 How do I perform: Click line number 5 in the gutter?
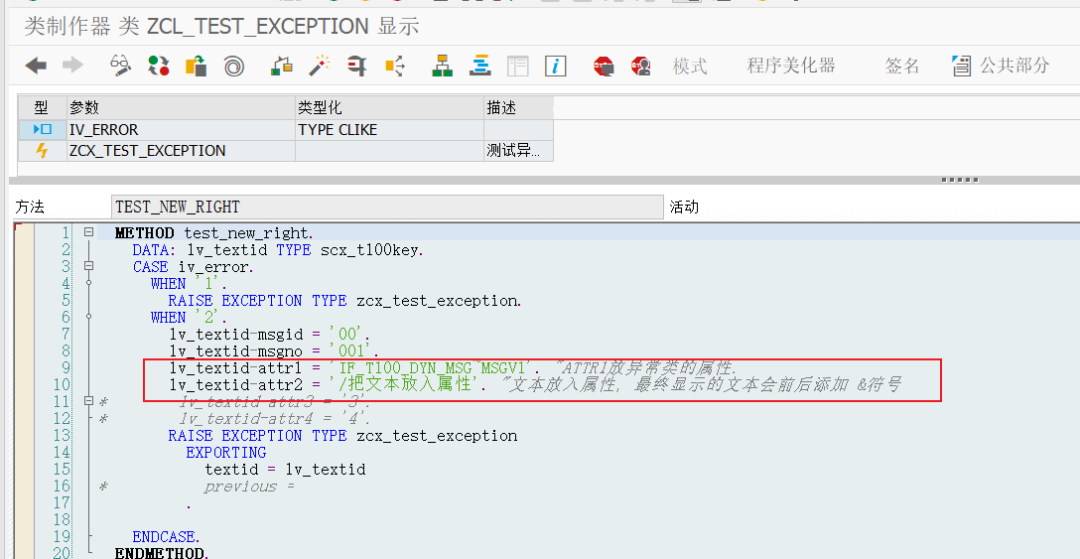click(65, 300)
